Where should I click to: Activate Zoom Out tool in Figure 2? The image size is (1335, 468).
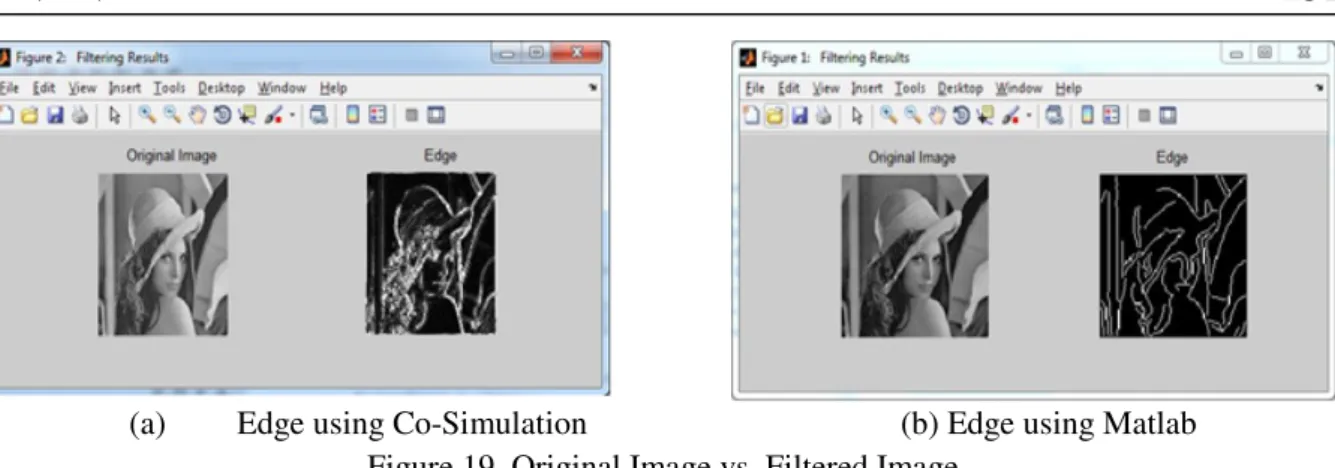172,115
